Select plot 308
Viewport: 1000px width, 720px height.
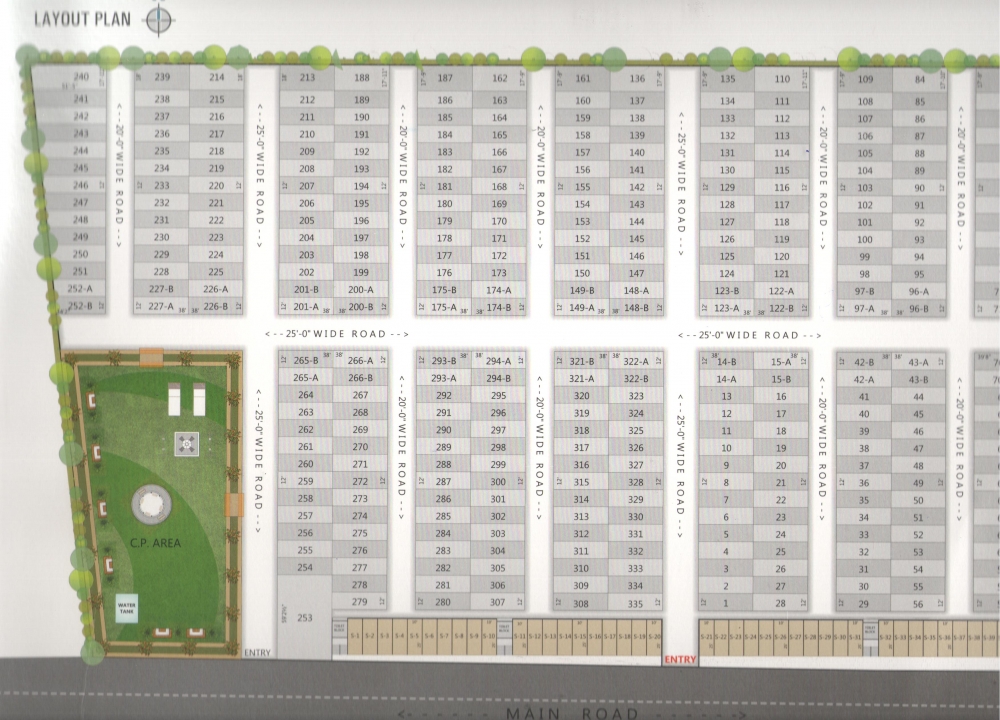click(580, 603)
